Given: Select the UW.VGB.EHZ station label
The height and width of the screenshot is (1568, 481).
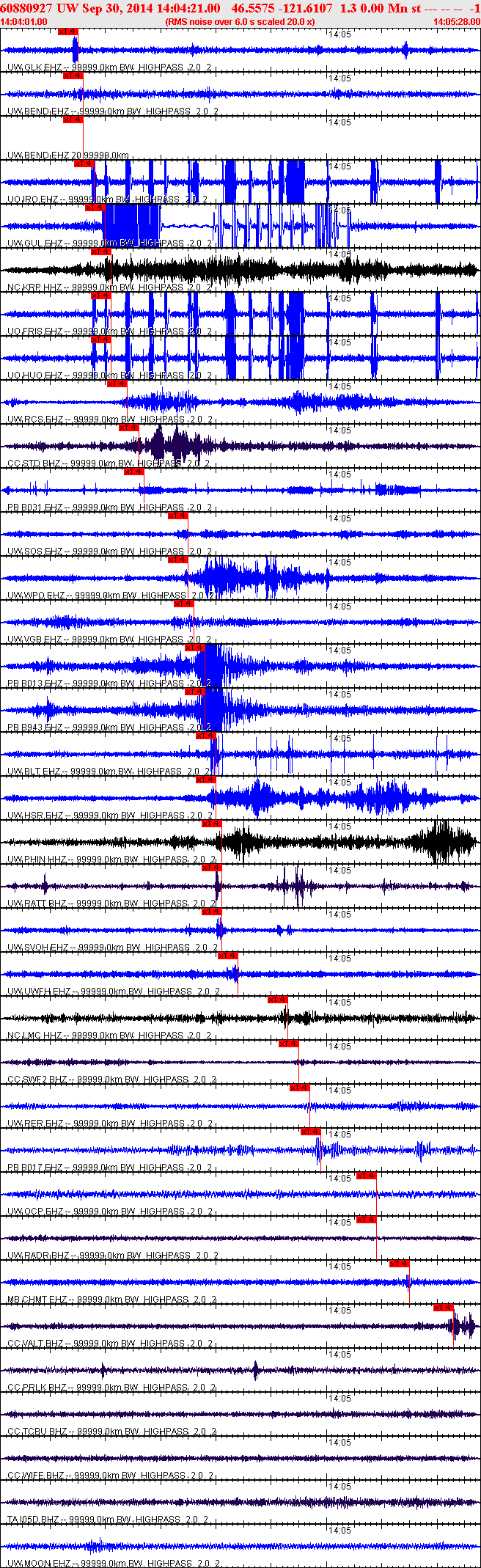Looking at the screenshot, I should (x=109, y=640).
